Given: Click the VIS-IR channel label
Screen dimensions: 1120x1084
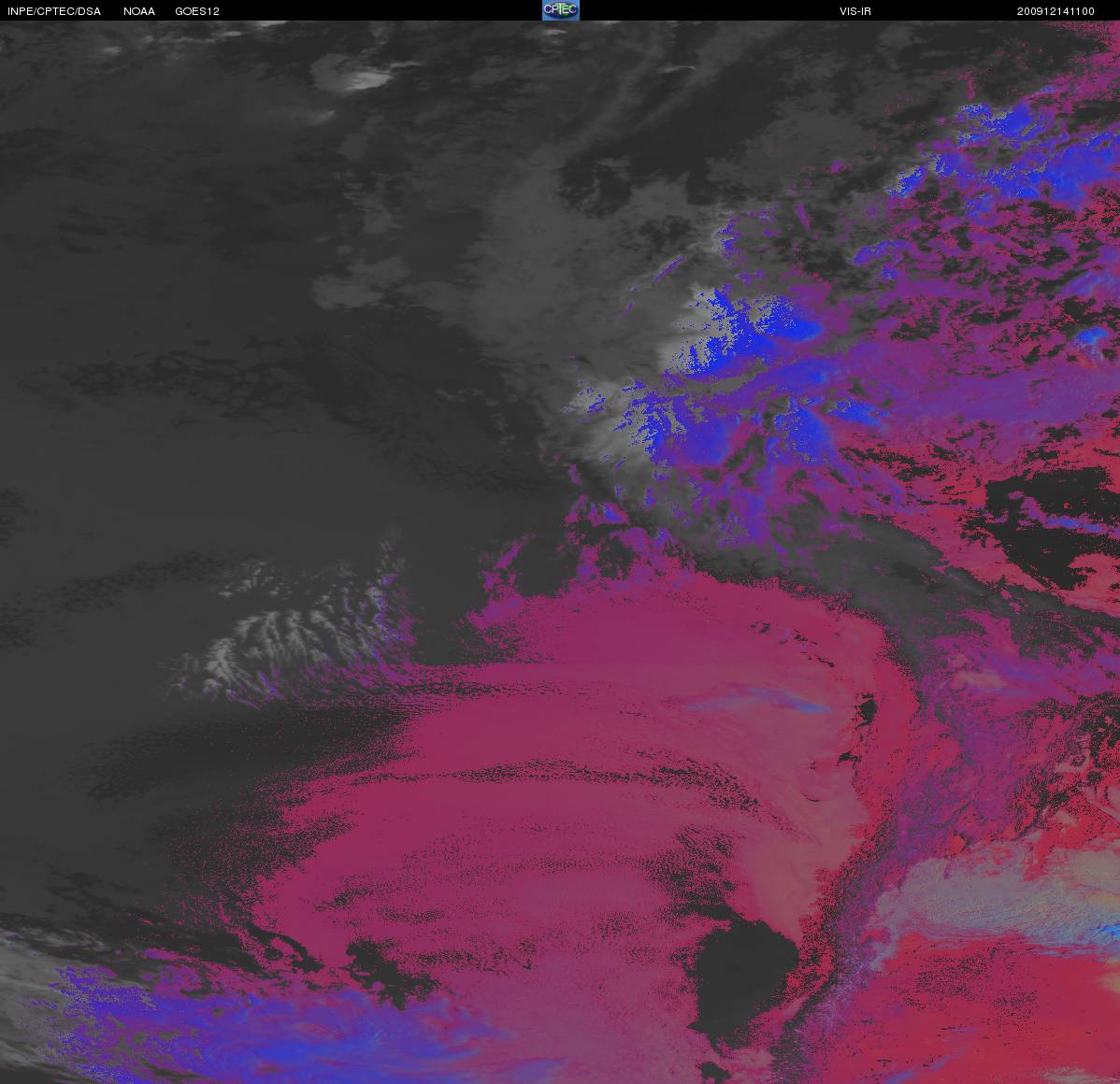Looking at the screenshot, I should pos(855,11).
